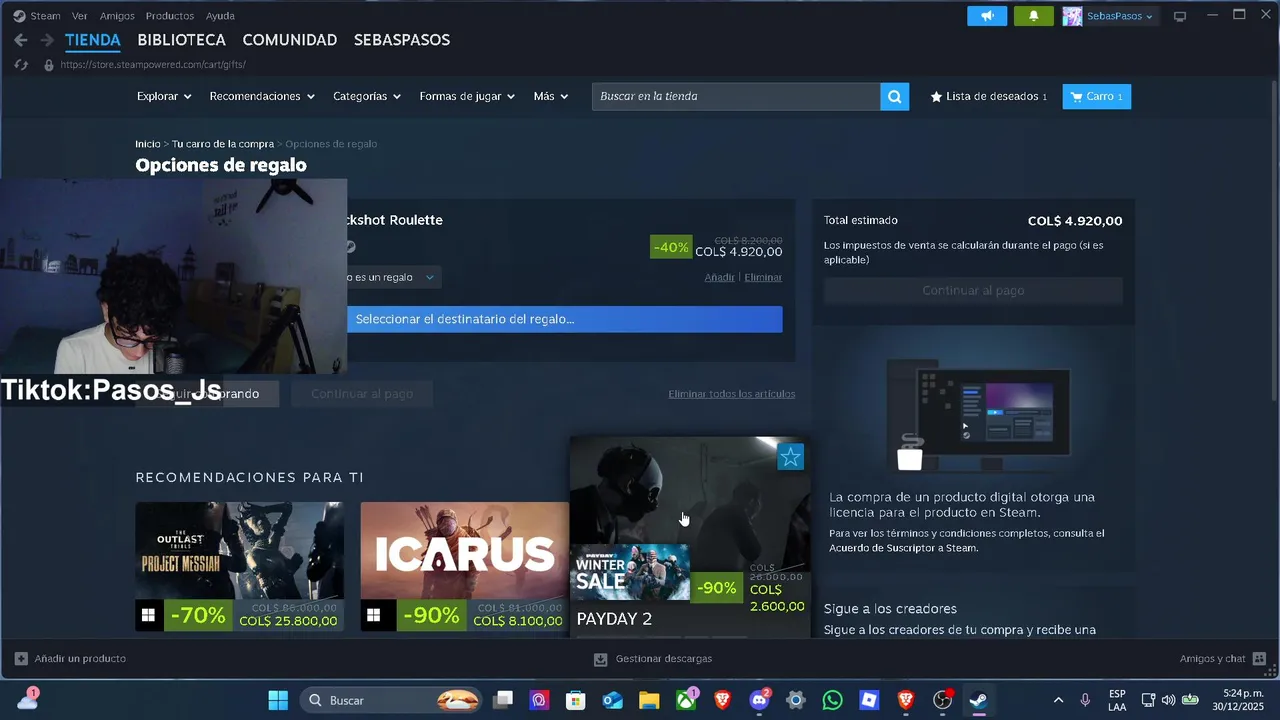Image resolution: width=1280 pixels, height=720 pixels.
Task: Click the Buscar en la tienda field
Action: click(x=736, y=97)
